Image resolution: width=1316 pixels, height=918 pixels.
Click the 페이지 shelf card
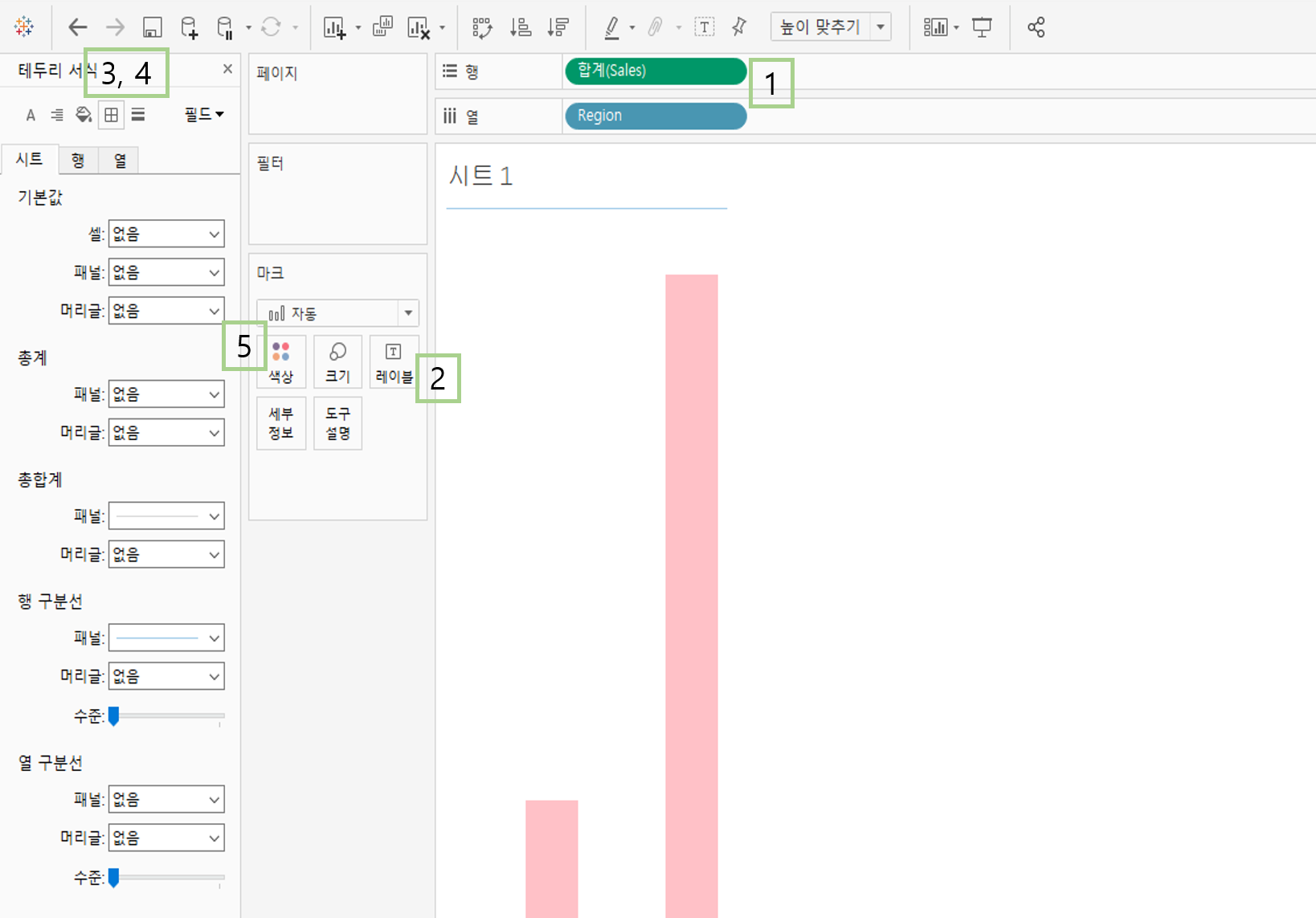coord(337,94)
